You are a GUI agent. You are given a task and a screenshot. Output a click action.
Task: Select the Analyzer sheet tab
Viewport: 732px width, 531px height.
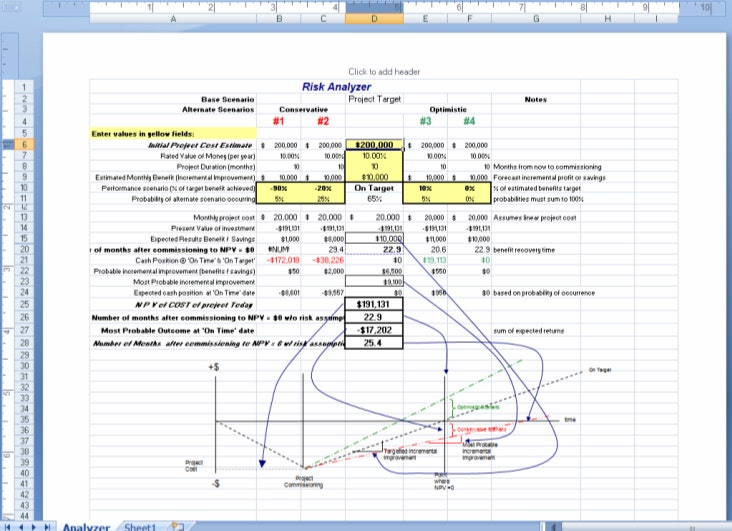coord(86,525)
